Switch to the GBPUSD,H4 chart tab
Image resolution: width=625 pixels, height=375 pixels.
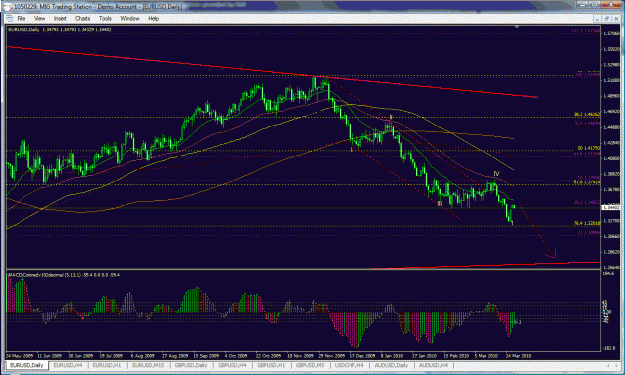coord(232,365)
